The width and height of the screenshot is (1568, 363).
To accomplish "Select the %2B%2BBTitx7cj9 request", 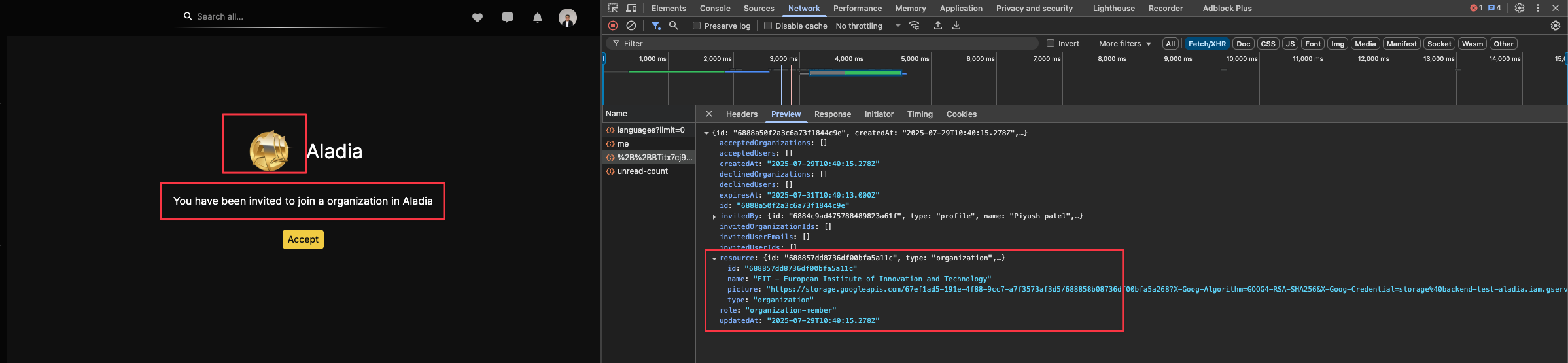I will point(649,158).
